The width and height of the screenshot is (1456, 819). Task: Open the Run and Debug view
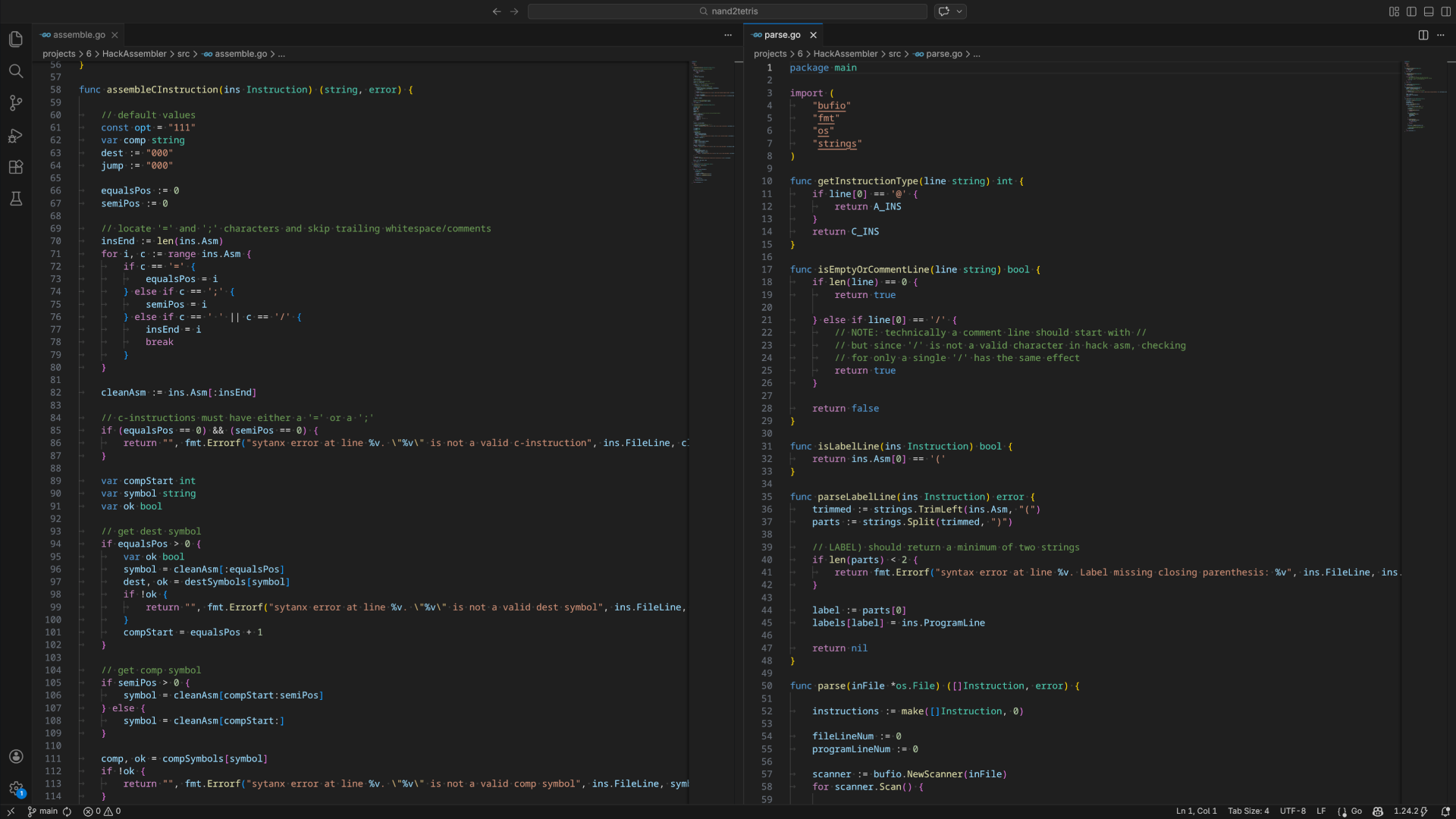click(15, 136)
